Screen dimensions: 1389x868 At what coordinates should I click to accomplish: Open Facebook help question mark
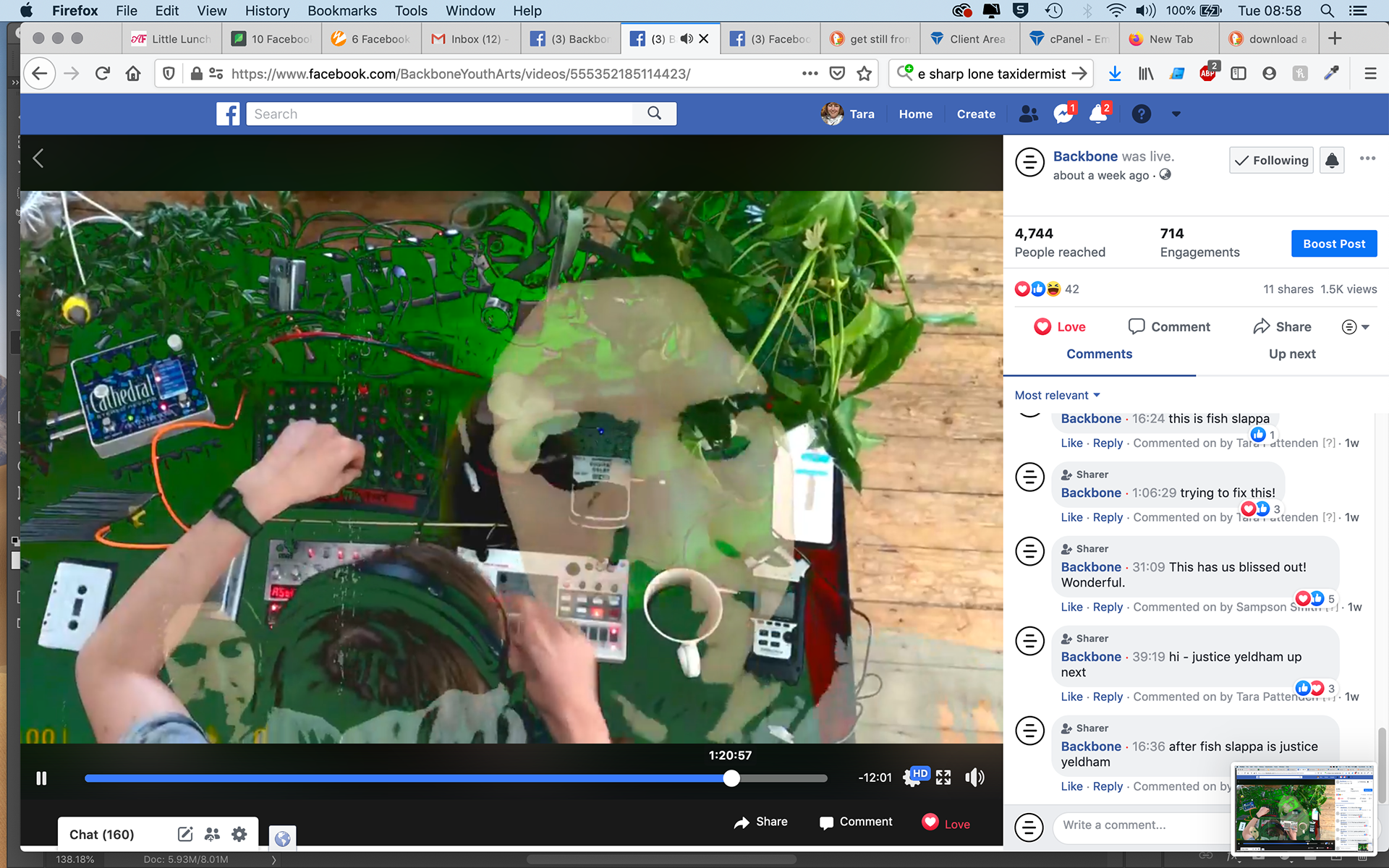1141,114
